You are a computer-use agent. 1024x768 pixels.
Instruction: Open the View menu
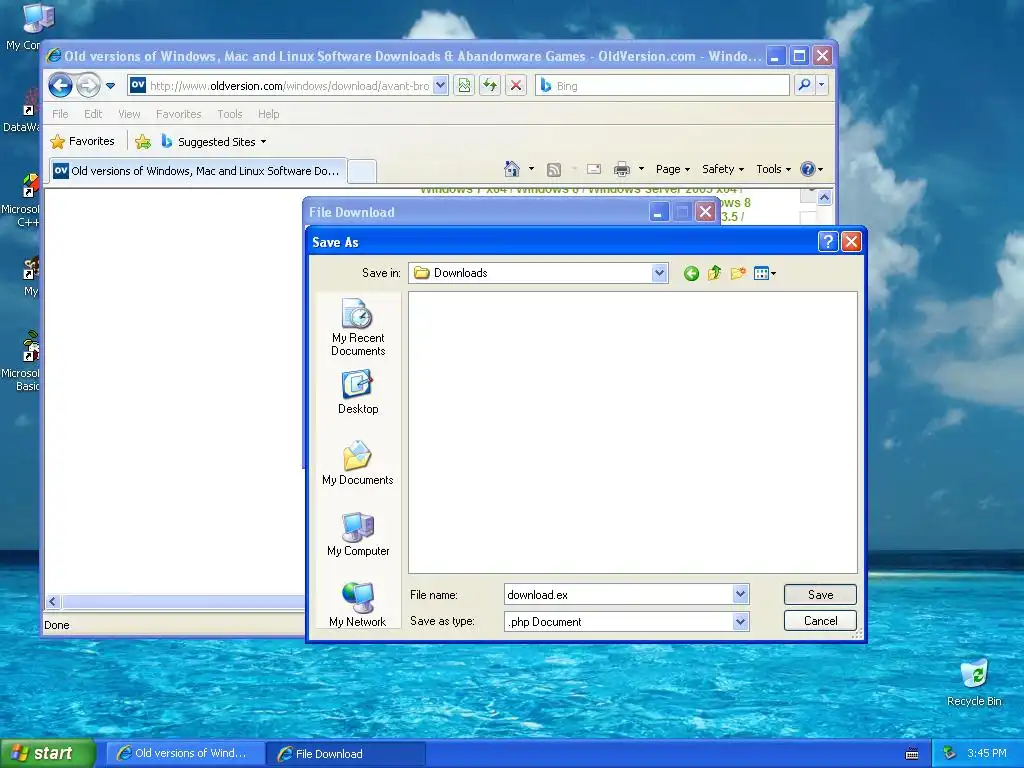click(129, 114)
